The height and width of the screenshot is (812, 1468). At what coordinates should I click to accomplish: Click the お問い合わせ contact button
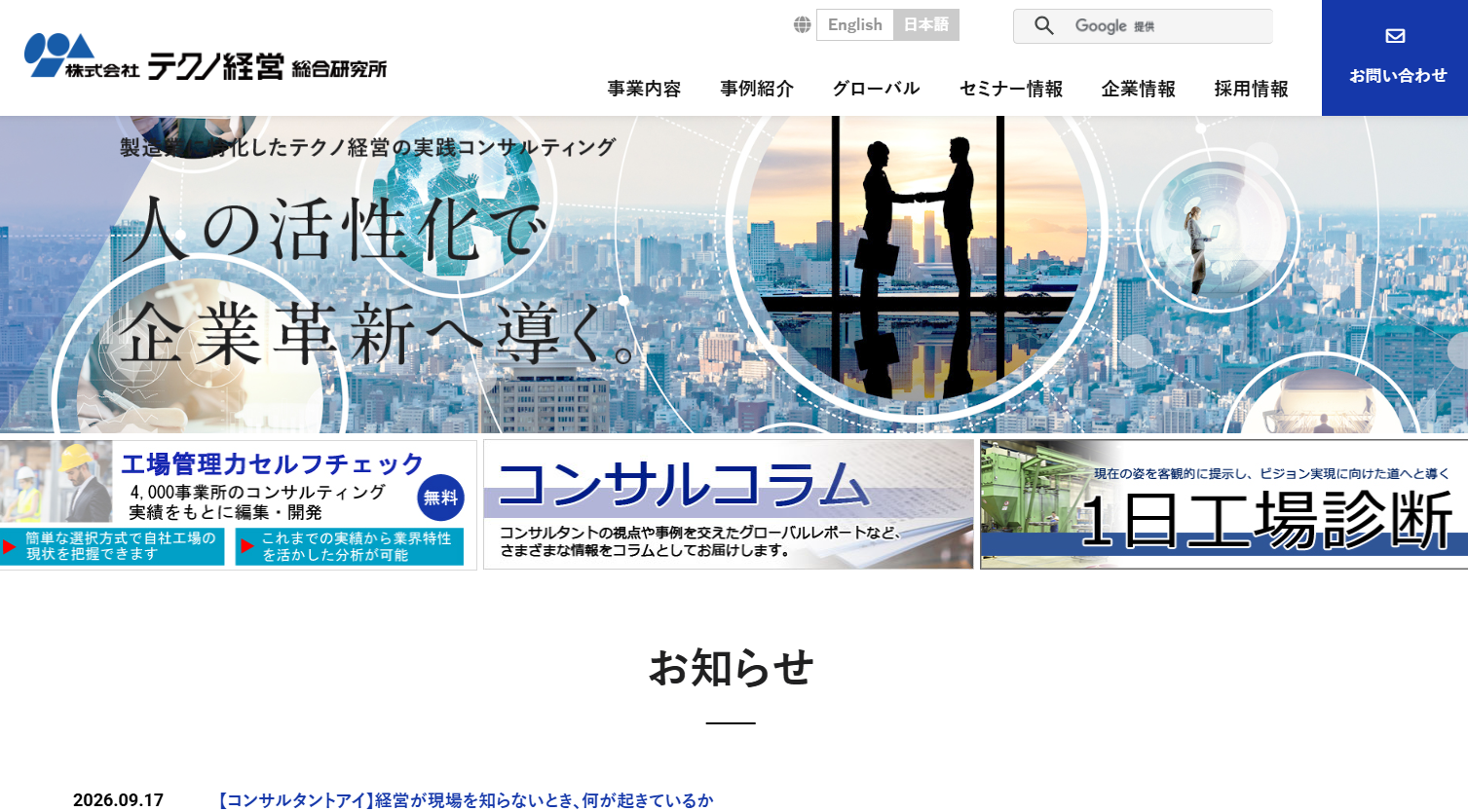(x=1395, y=57)
